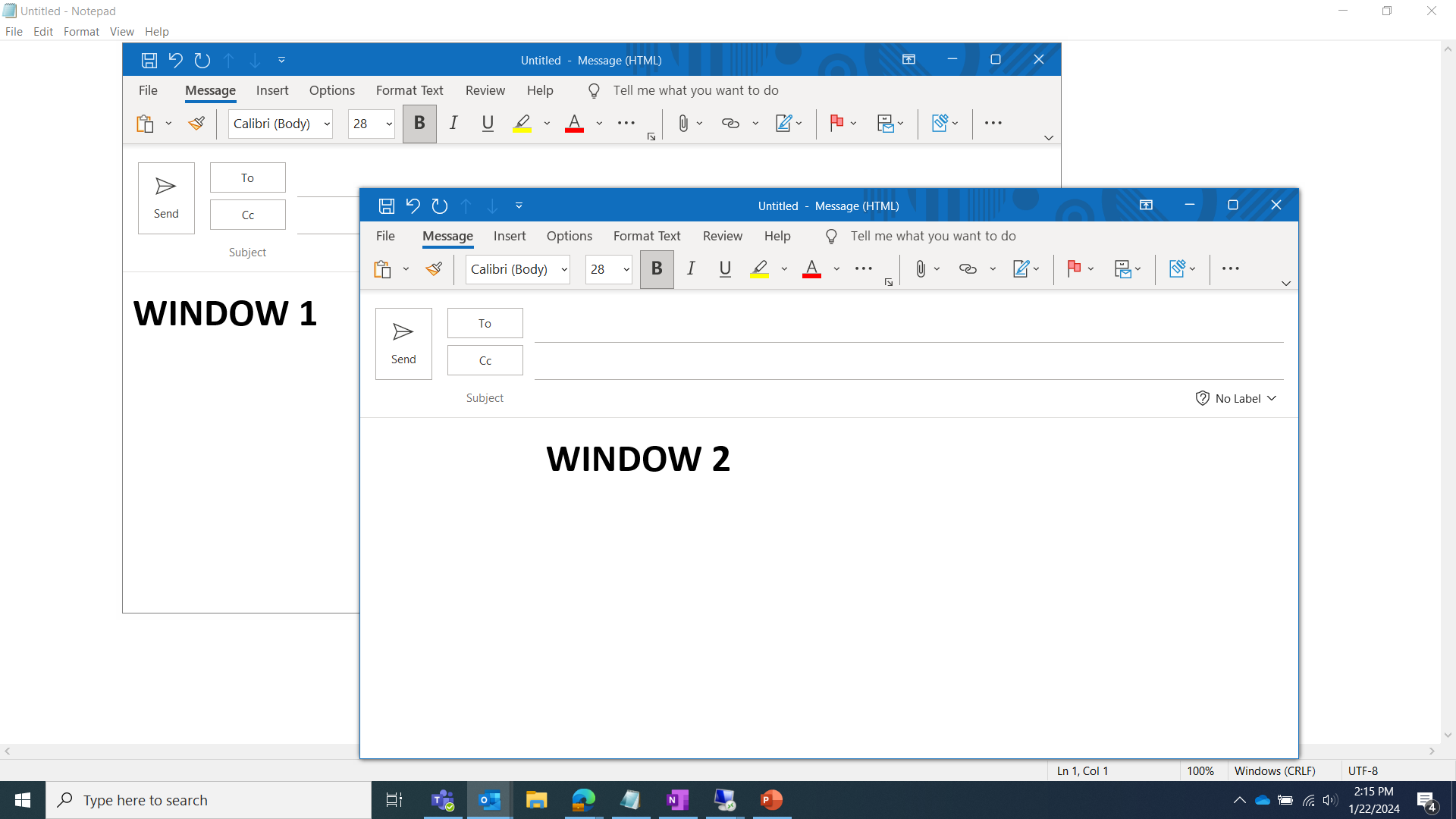
Task: Attach a file in Window 2 message
Action: click(920, 269)
